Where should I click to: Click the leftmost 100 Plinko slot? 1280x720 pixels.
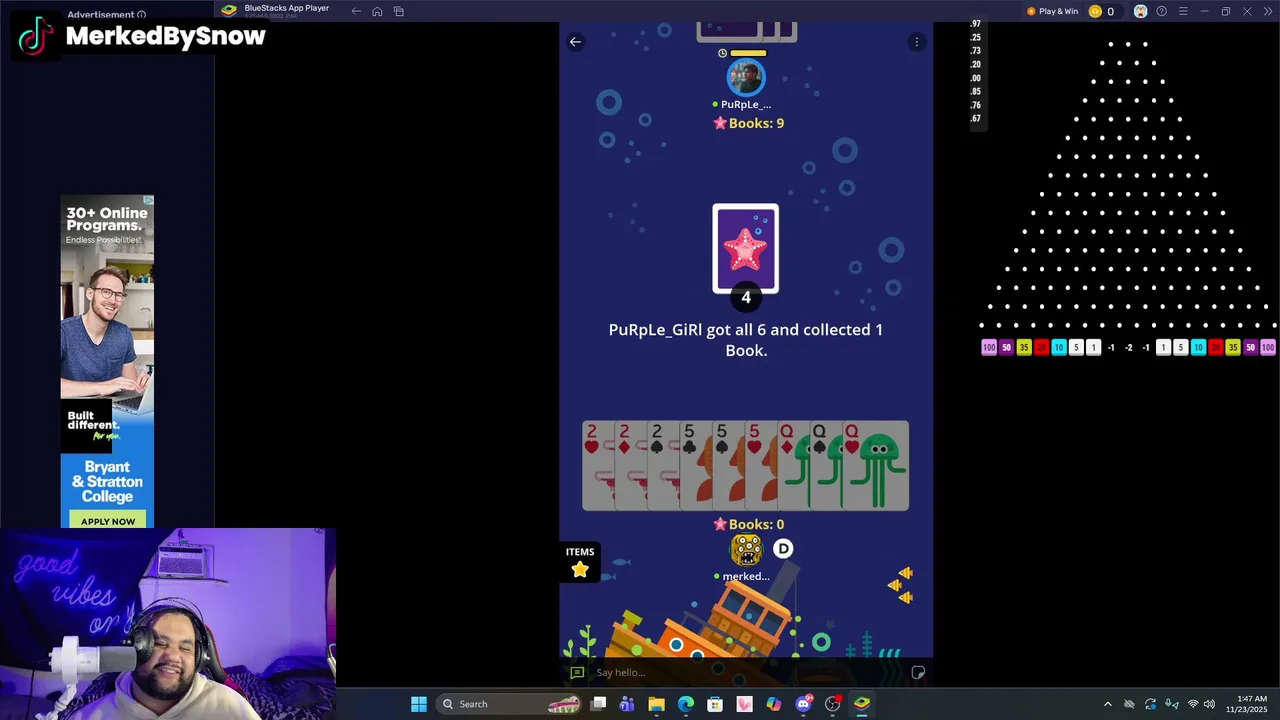tap(989, 348)
